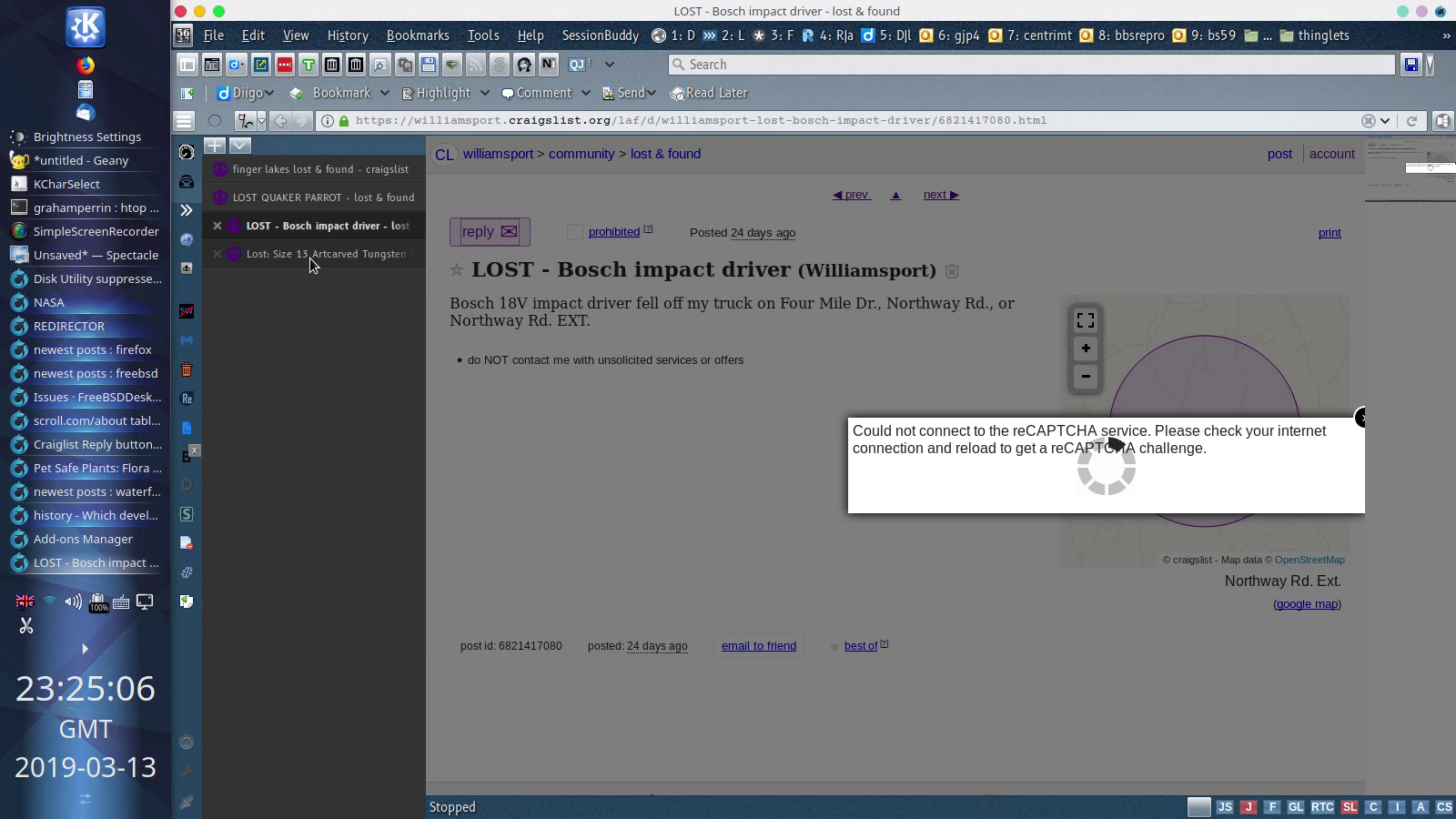Expand the Highlight dropdown arrow

click(484, 93)
